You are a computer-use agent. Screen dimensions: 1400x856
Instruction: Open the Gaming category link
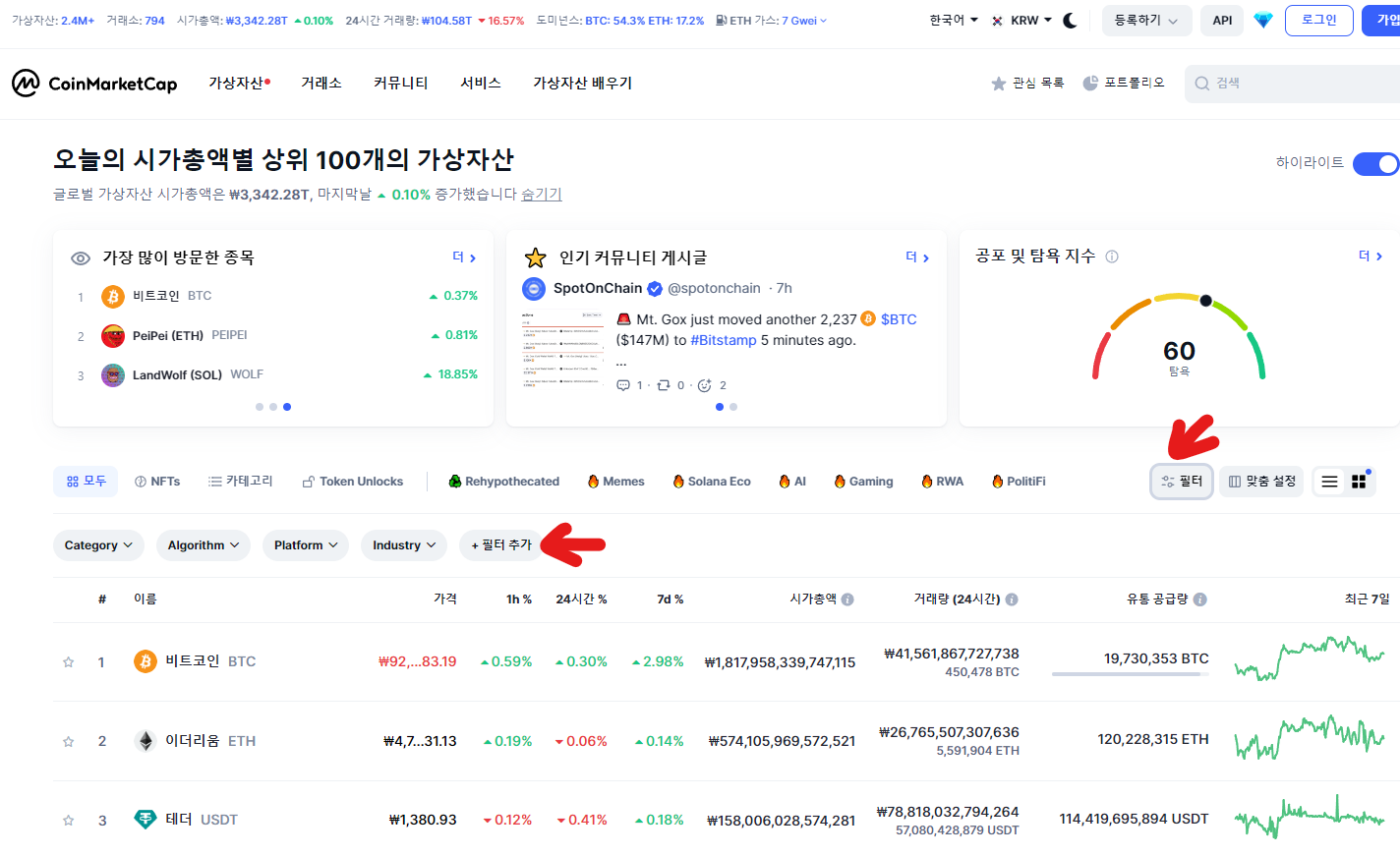click(863, 482)
